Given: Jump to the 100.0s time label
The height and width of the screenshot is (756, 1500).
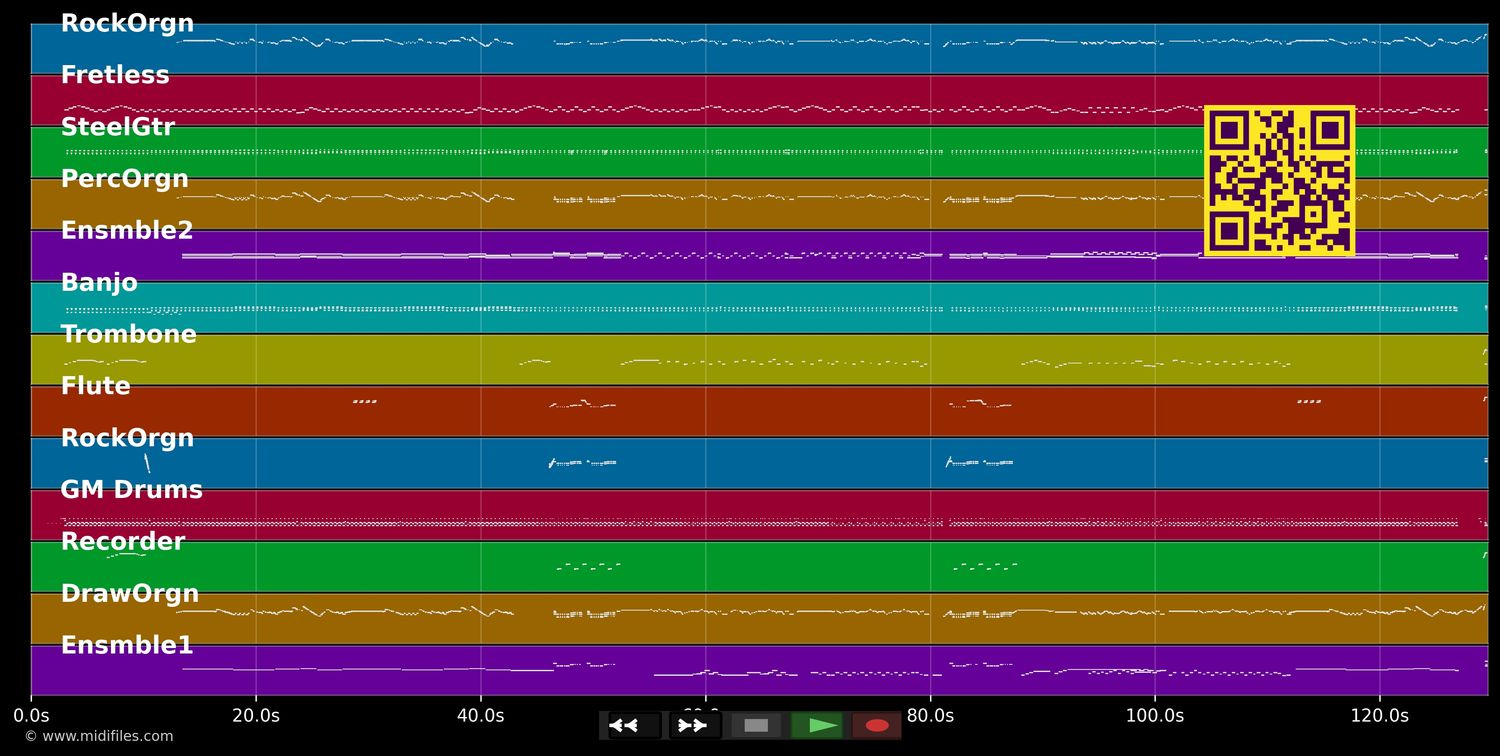Looking at the screenshot, I should click(x=1154, y=716).
